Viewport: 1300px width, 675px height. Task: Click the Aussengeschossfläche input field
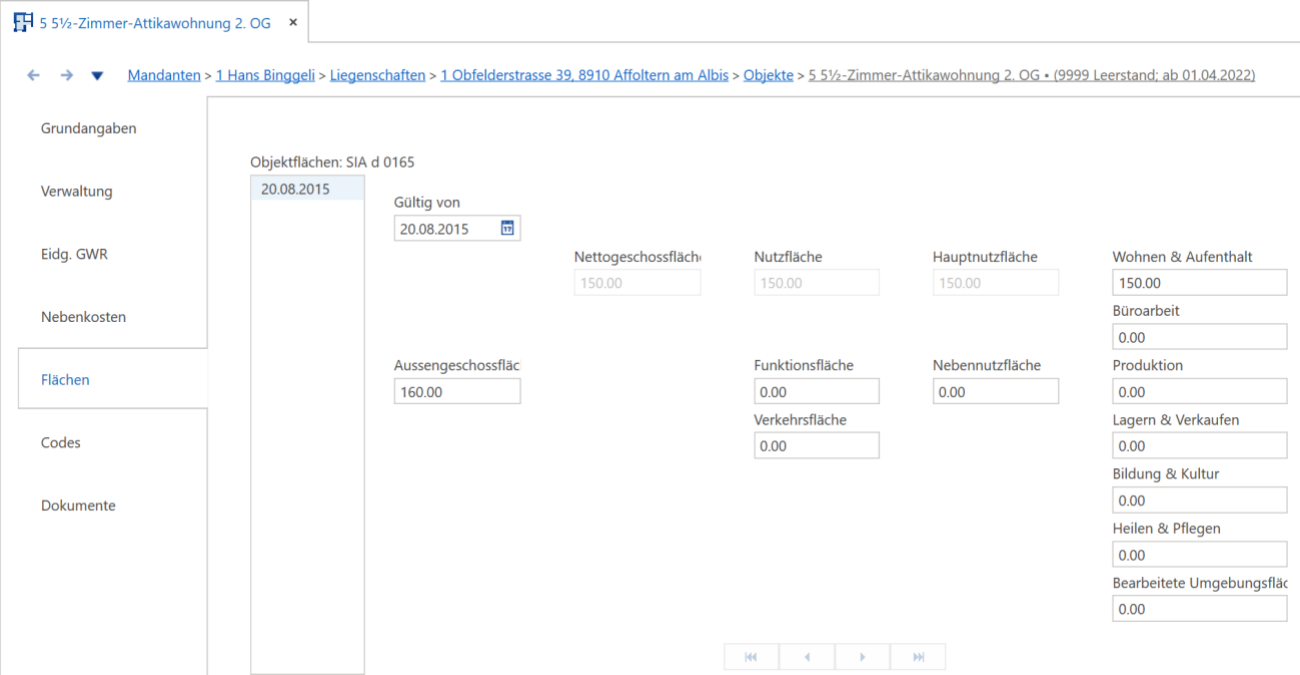click(457, 392)
